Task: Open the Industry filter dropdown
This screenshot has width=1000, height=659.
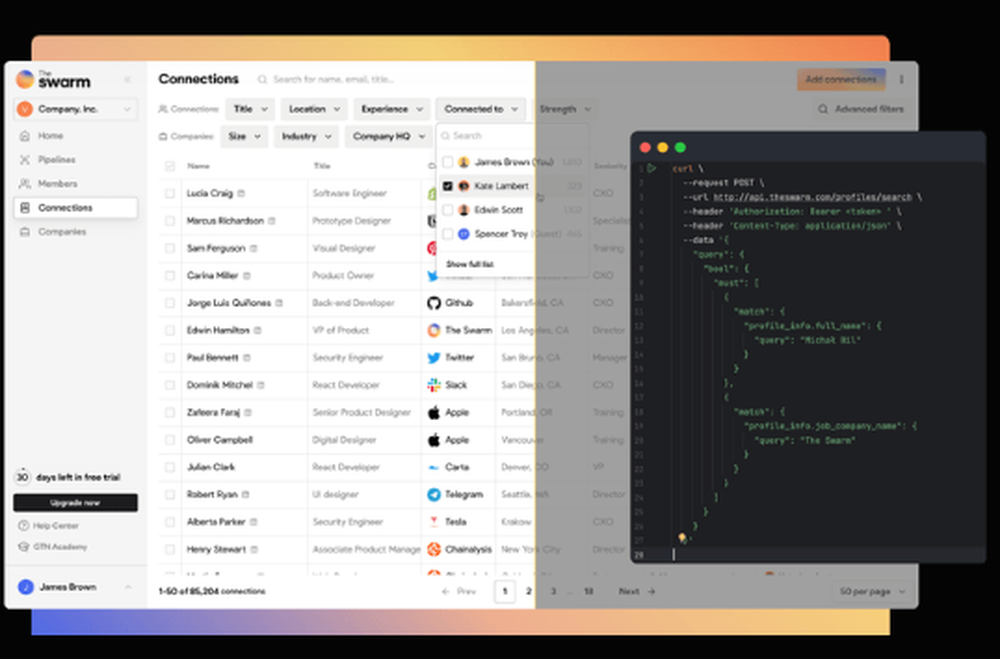Action: point(306,137)
